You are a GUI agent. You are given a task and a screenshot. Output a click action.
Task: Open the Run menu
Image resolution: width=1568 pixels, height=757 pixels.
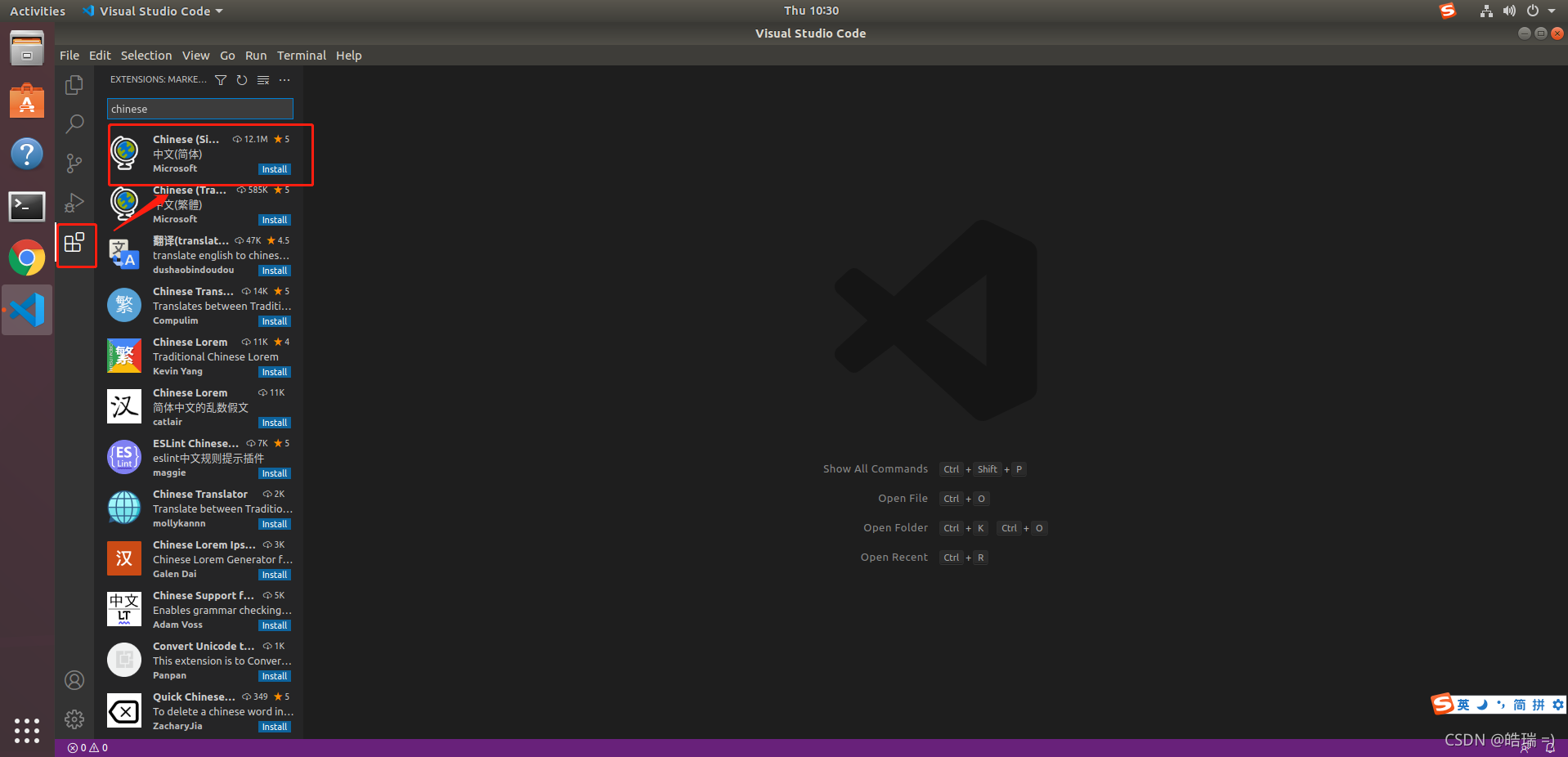256,56
